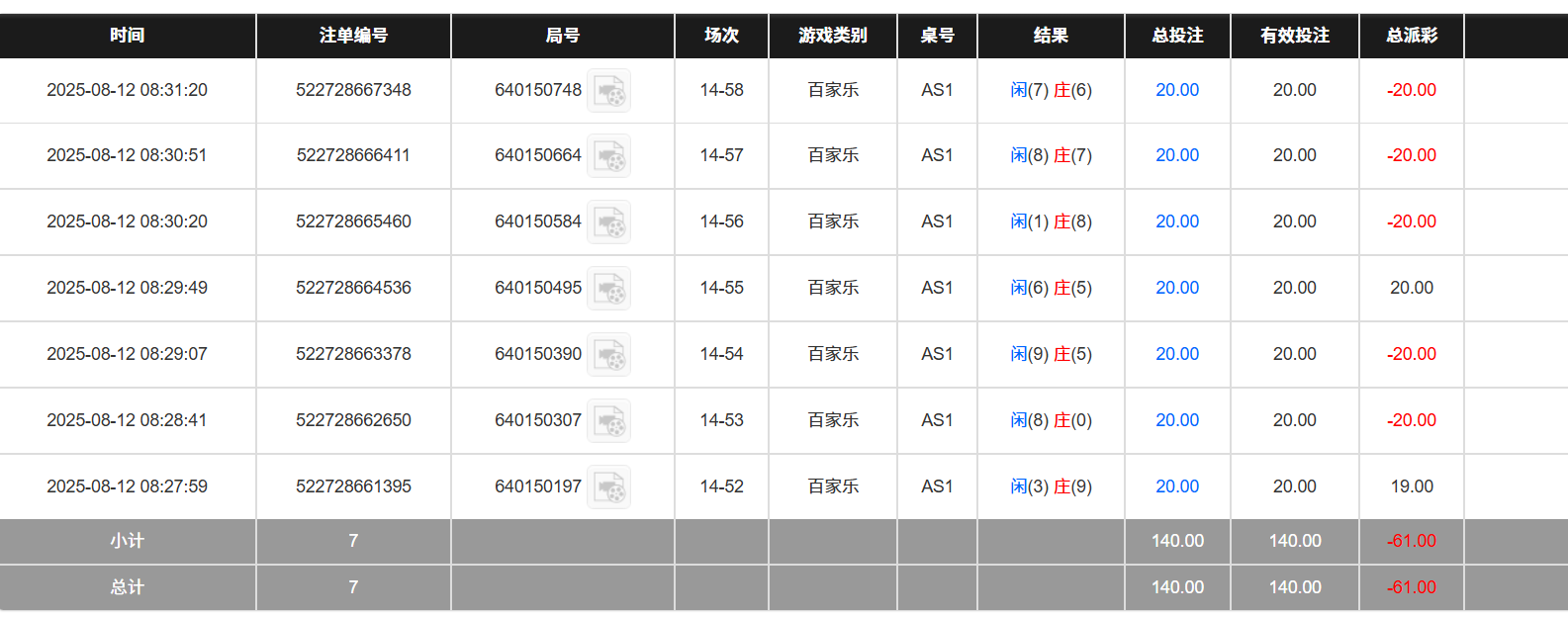Open video replay icon for round 640150748
The height and width of the screenshot is (618, 1568).
(x=608, y=91)
